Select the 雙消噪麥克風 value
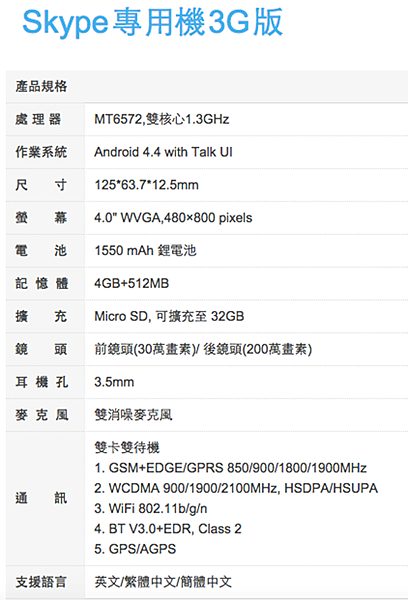 (x=133, y=415)
